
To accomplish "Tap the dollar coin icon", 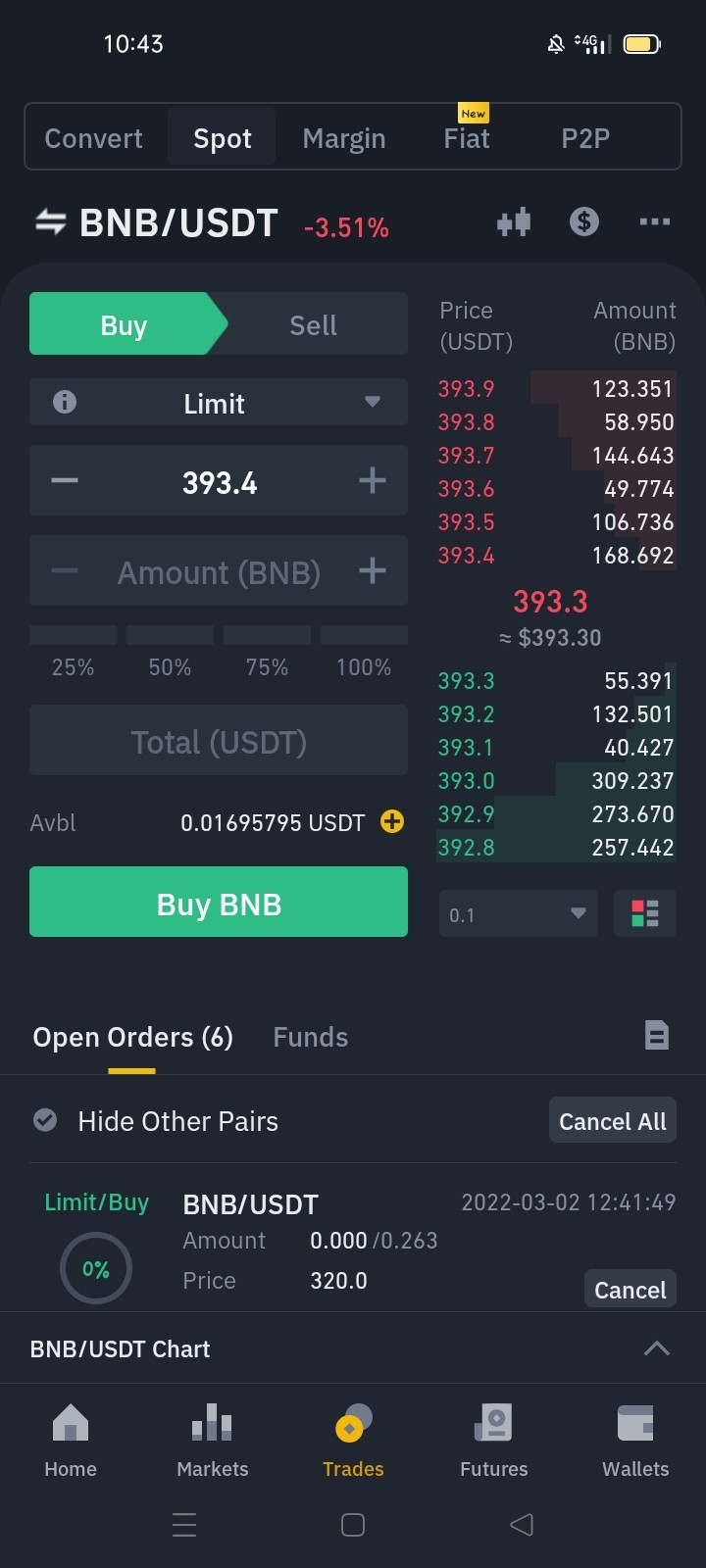I will coord(584,221).
